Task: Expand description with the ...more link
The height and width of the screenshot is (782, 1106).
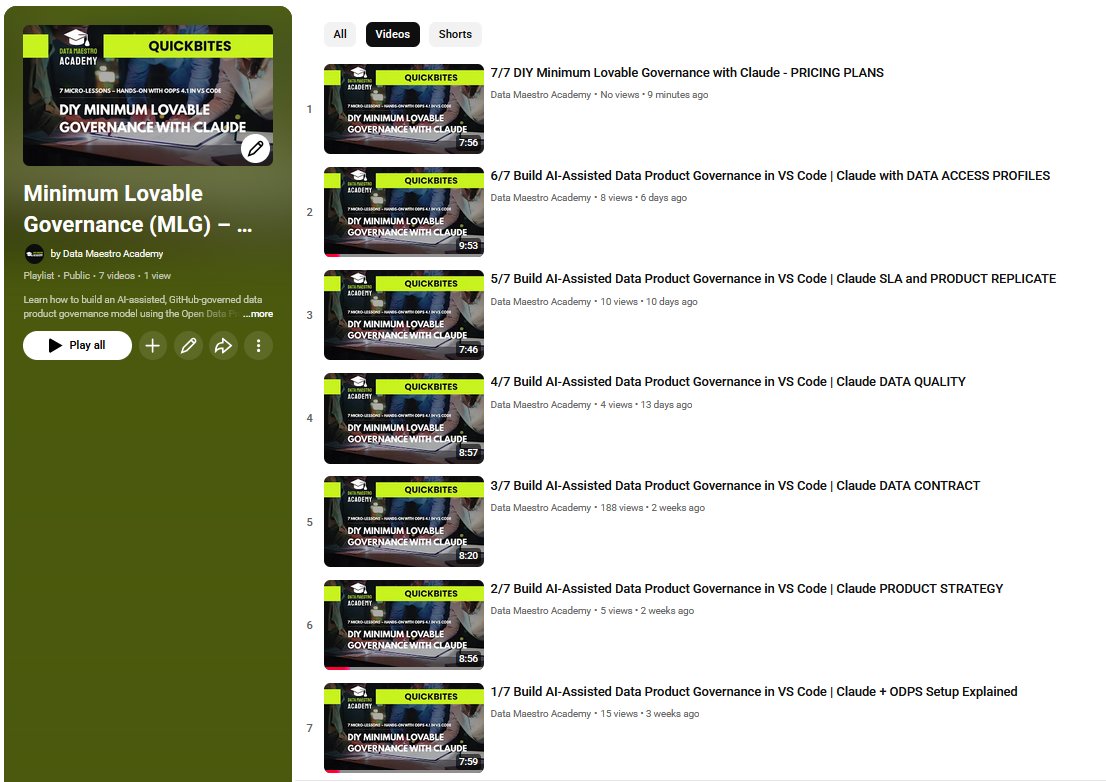Action: click(x=258, y=314)
